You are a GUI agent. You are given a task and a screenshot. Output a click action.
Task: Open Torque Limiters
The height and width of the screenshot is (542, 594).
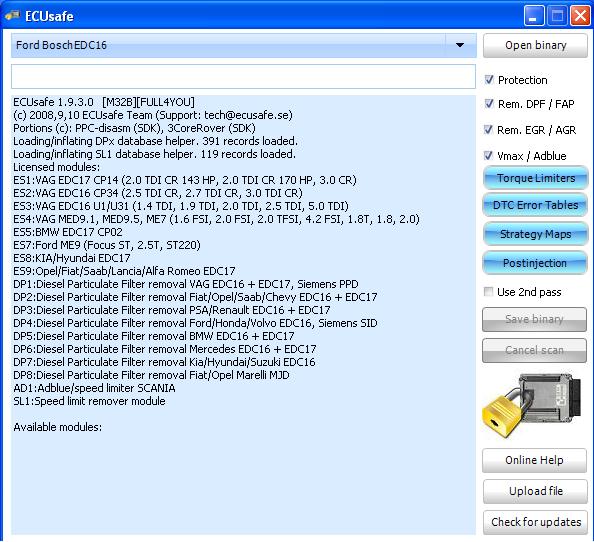tap(535, 178)
